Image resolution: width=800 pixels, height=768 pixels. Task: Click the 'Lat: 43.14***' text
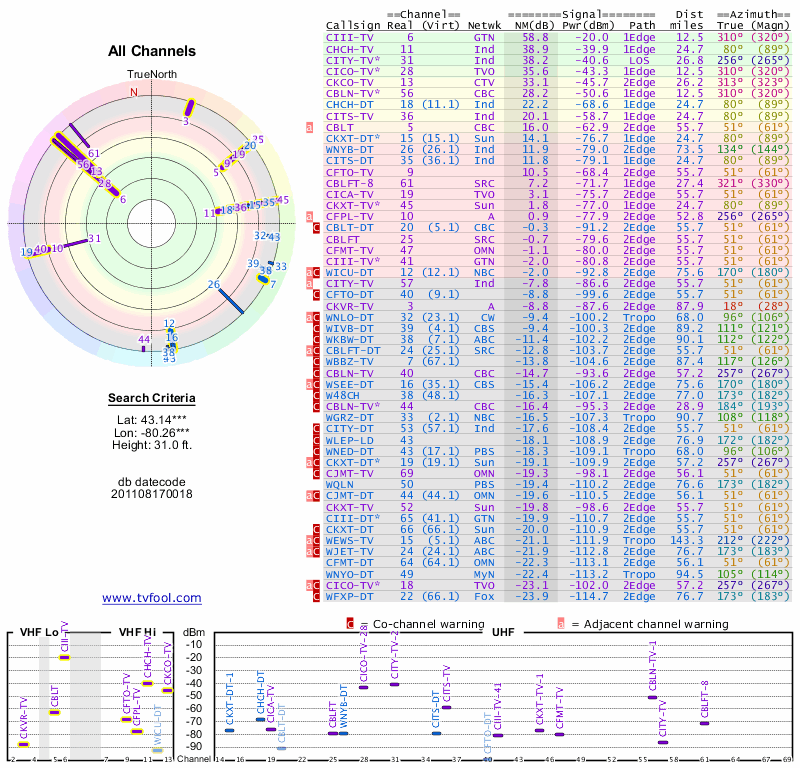point(152,420)
